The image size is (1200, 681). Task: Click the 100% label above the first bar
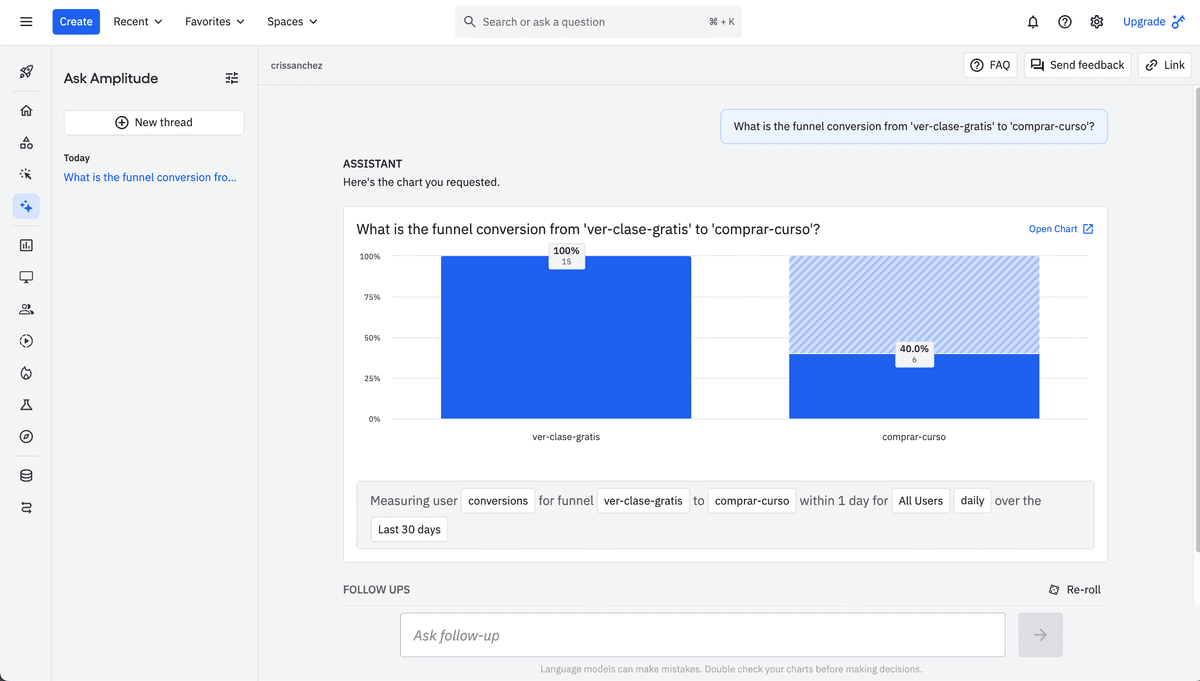coord(566,256)
